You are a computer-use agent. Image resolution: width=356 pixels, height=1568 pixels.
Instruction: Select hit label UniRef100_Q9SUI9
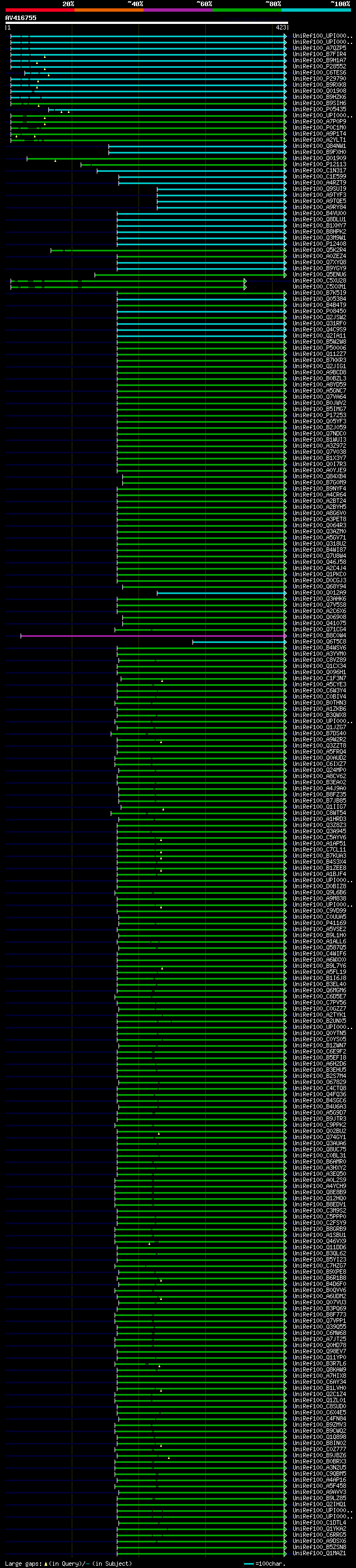click(319, 189)
